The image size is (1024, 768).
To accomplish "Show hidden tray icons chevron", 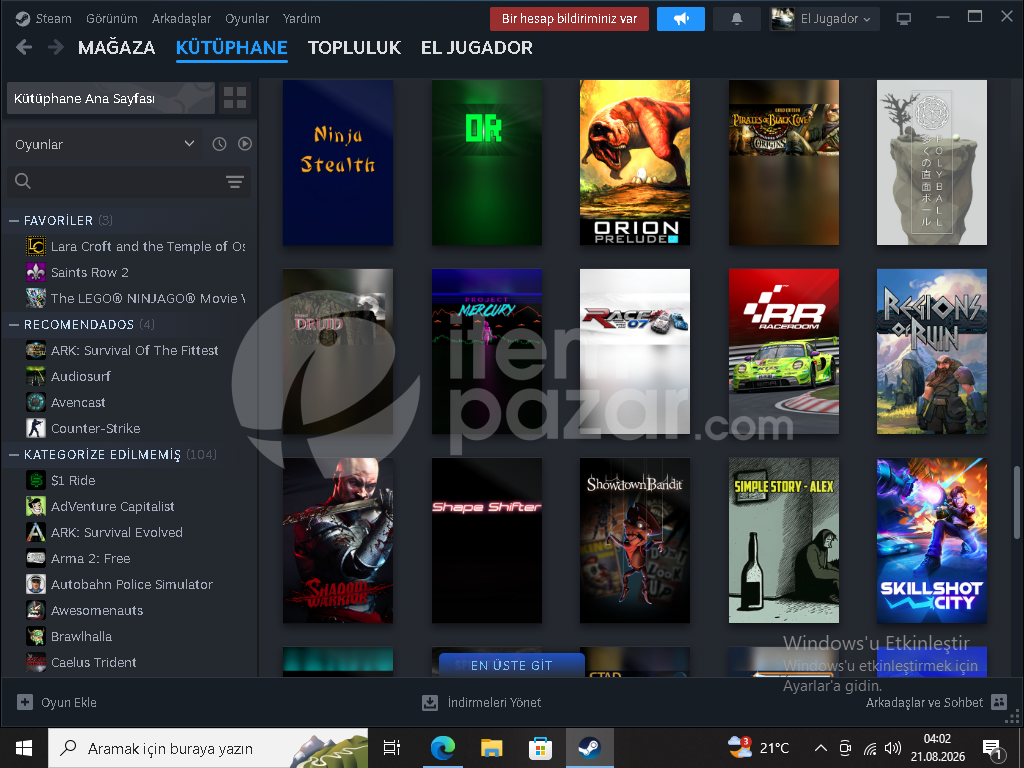I will pos(821,748).
